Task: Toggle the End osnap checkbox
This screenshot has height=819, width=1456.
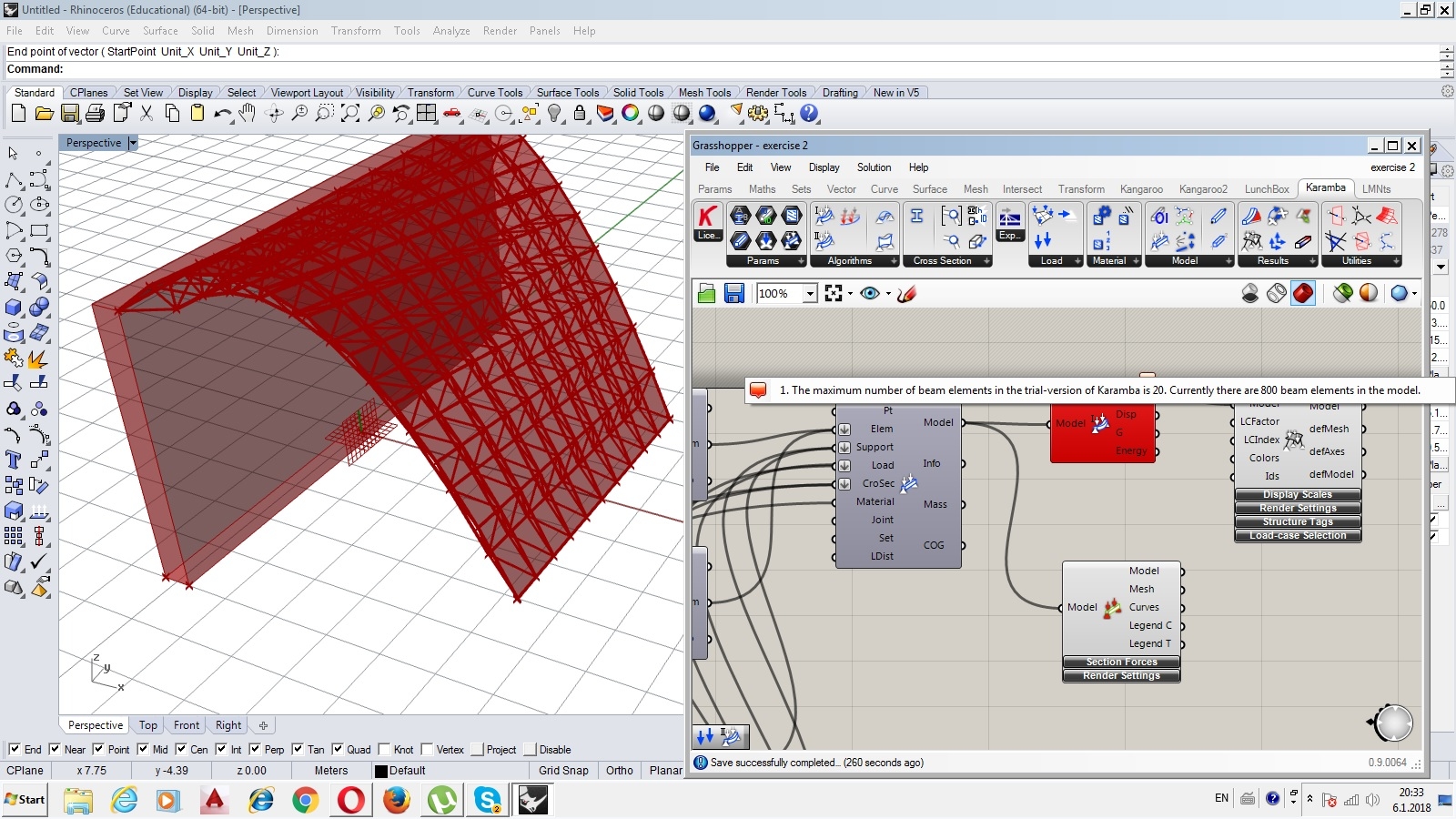Action: coord(14,749)
